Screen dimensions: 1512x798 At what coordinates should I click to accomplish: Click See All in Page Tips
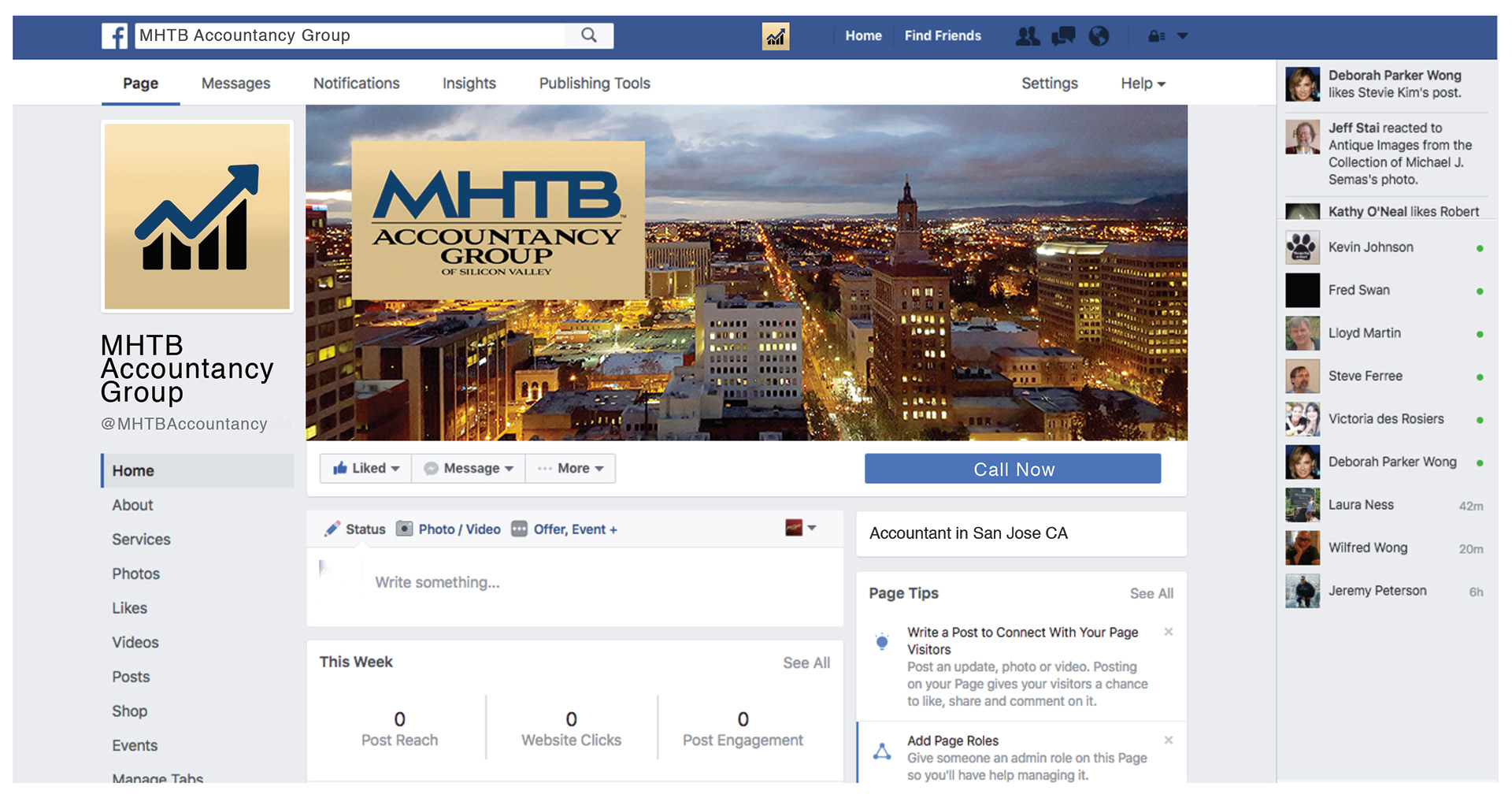pyautogui.click(x=1151, y=593)
